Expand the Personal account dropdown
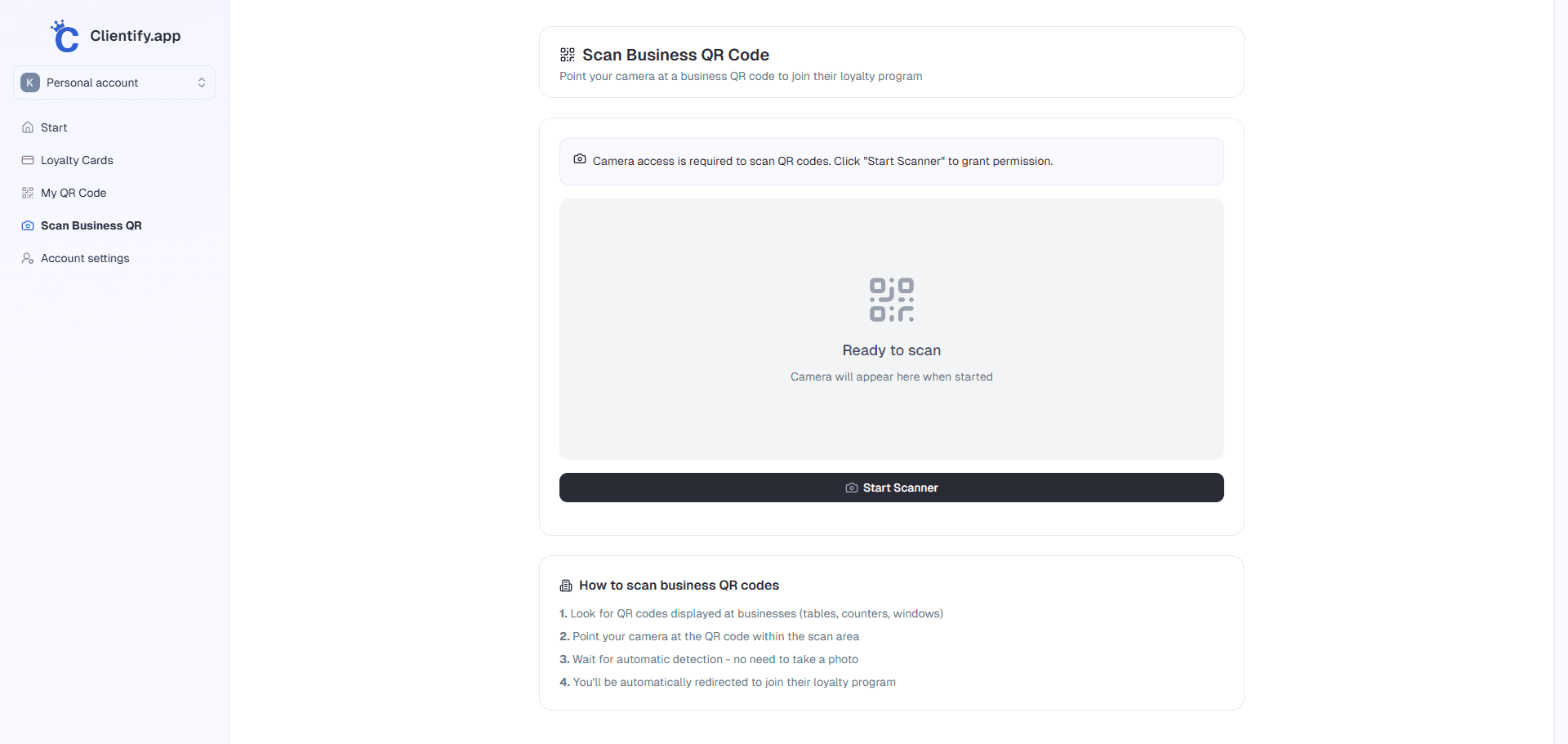 pos(114,82)
